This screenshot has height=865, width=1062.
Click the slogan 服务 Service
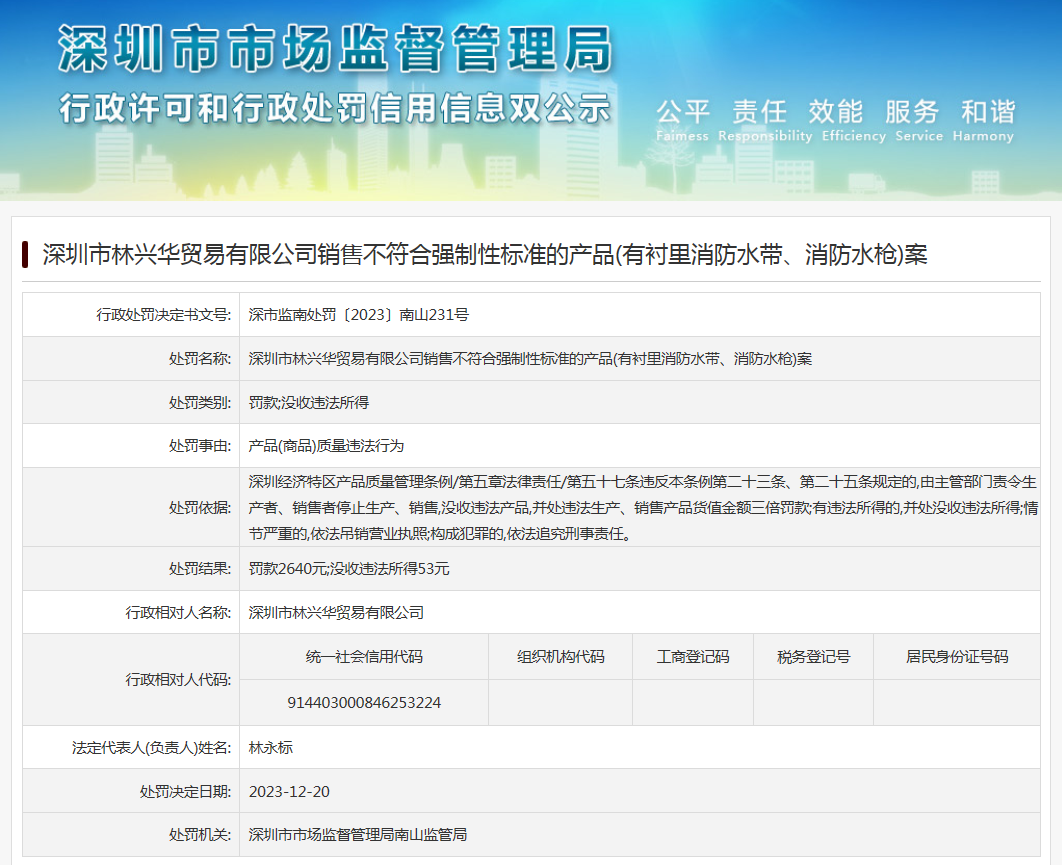(918, 121)
